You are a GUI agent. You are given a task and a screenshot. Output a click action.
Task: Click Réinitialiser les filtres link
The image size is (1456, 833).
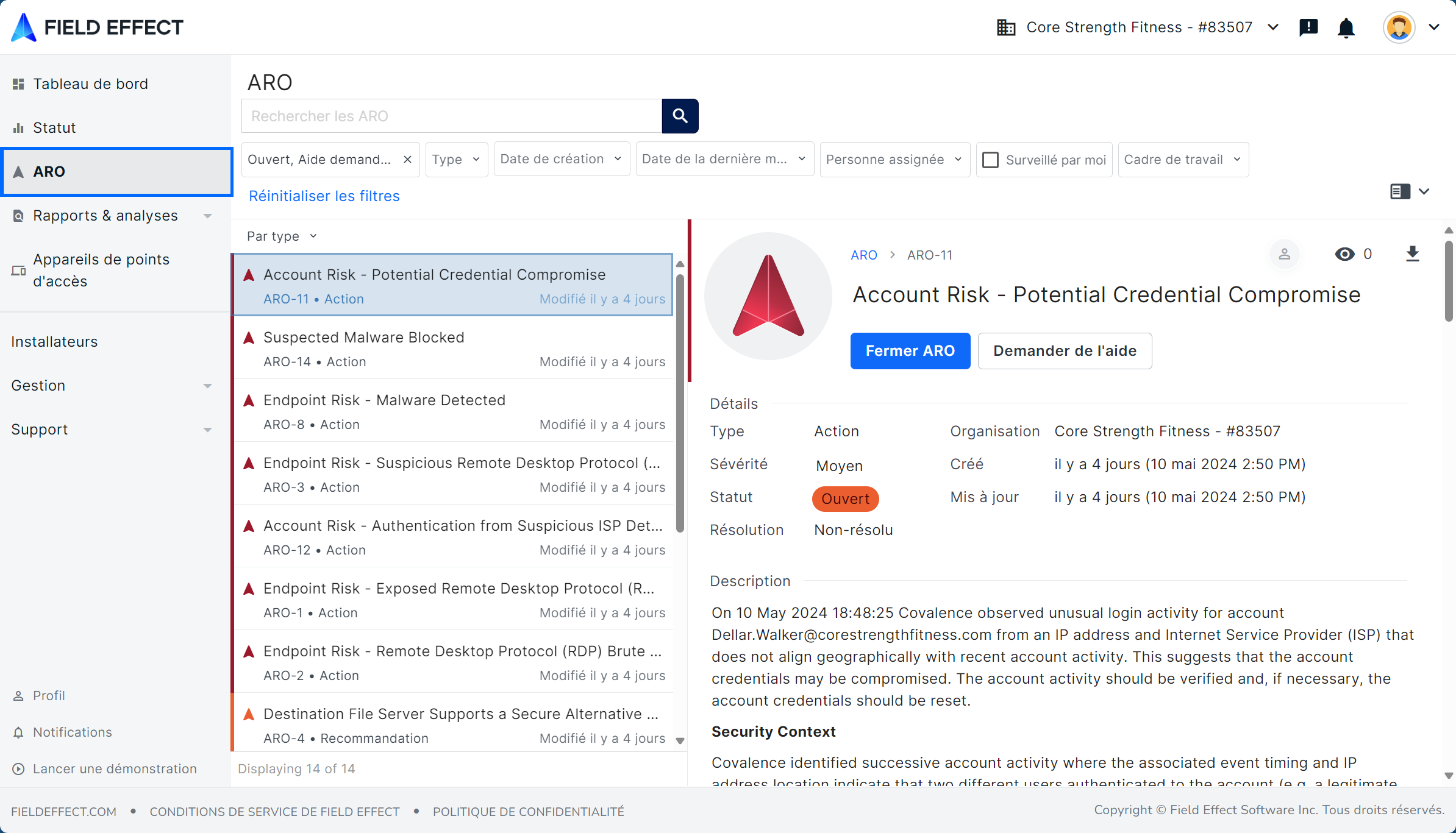324,196
